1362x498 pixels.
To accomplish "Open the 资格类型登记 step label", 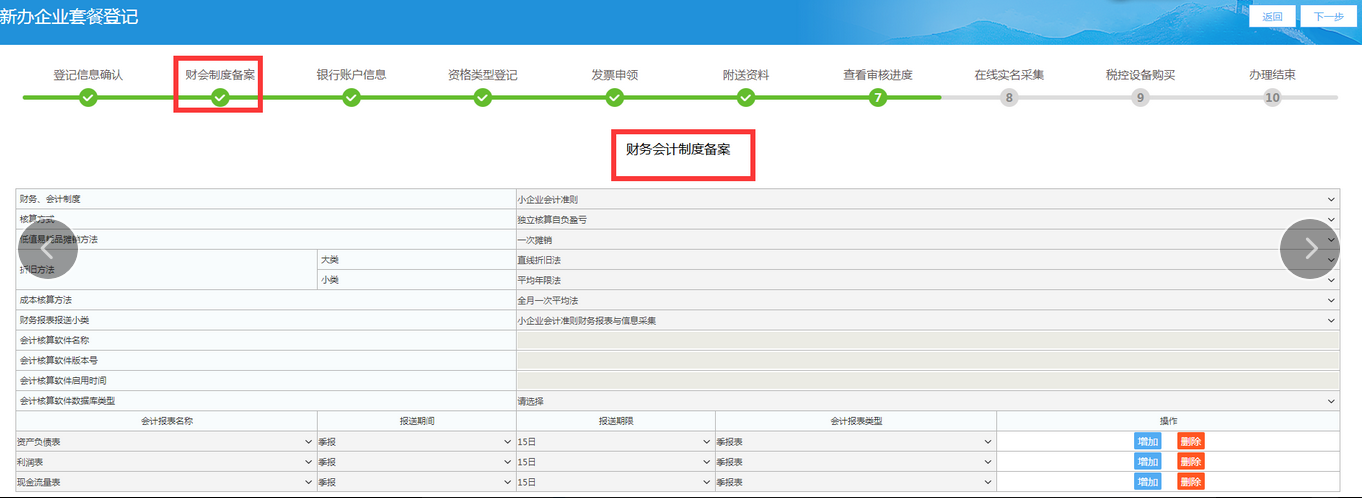I will tap(483, 75).
